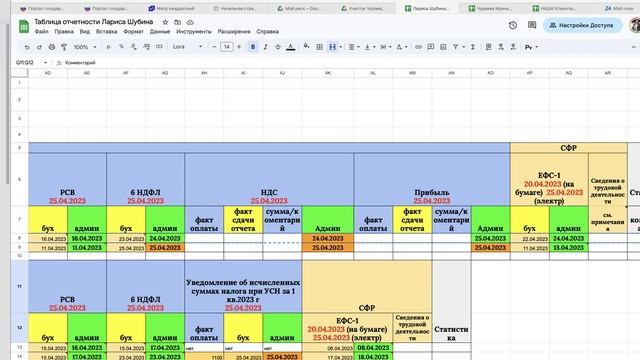Screen dimensions: 640x360
Task: Open text rotation dropdown
Action: coord(402,47)
